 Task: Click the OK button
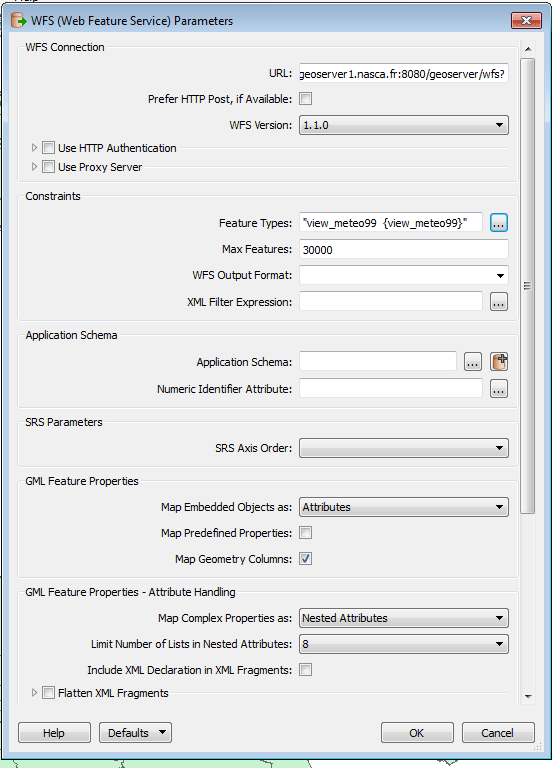click(417, 733)
